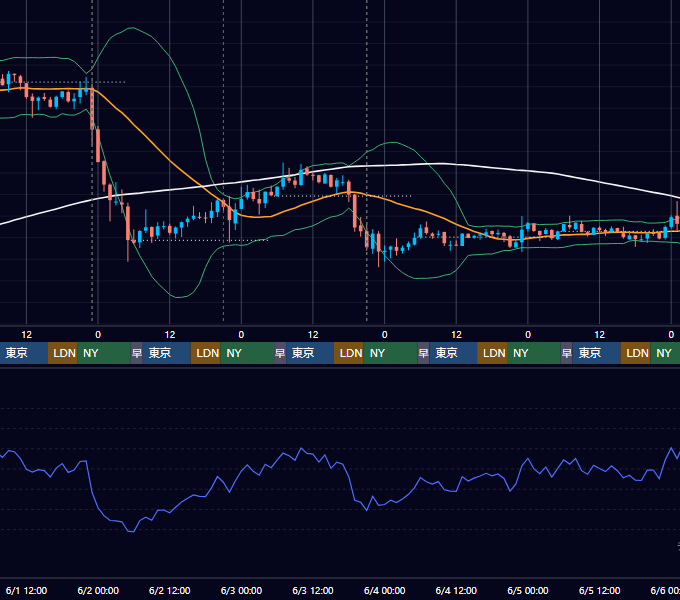The image size is (680, 600).
Task: Select the NY session block starting late 6/3
Action: click(390, 353)
